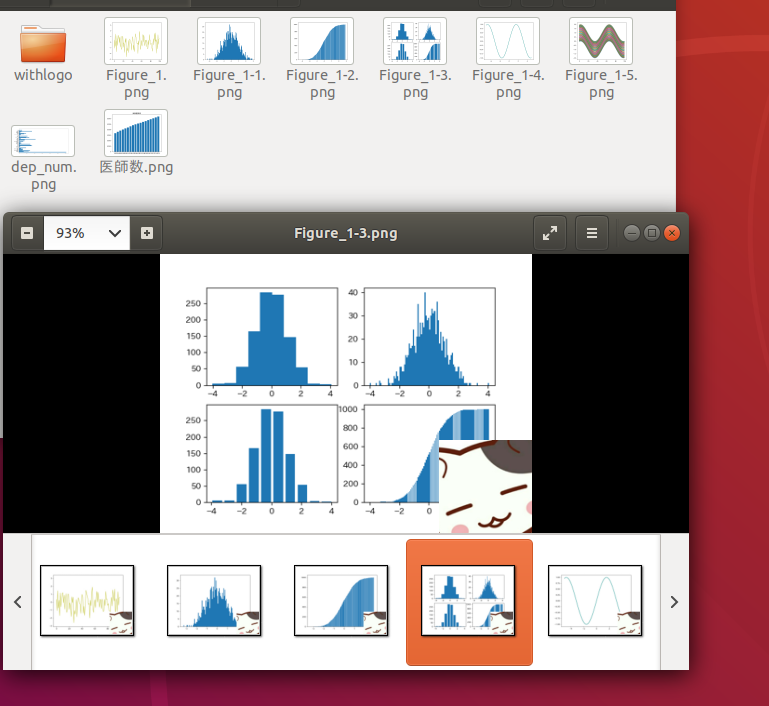
Task: Select Figure_1-5.png file in file manager
Action: pyautogui.click(x=601, y=59)
